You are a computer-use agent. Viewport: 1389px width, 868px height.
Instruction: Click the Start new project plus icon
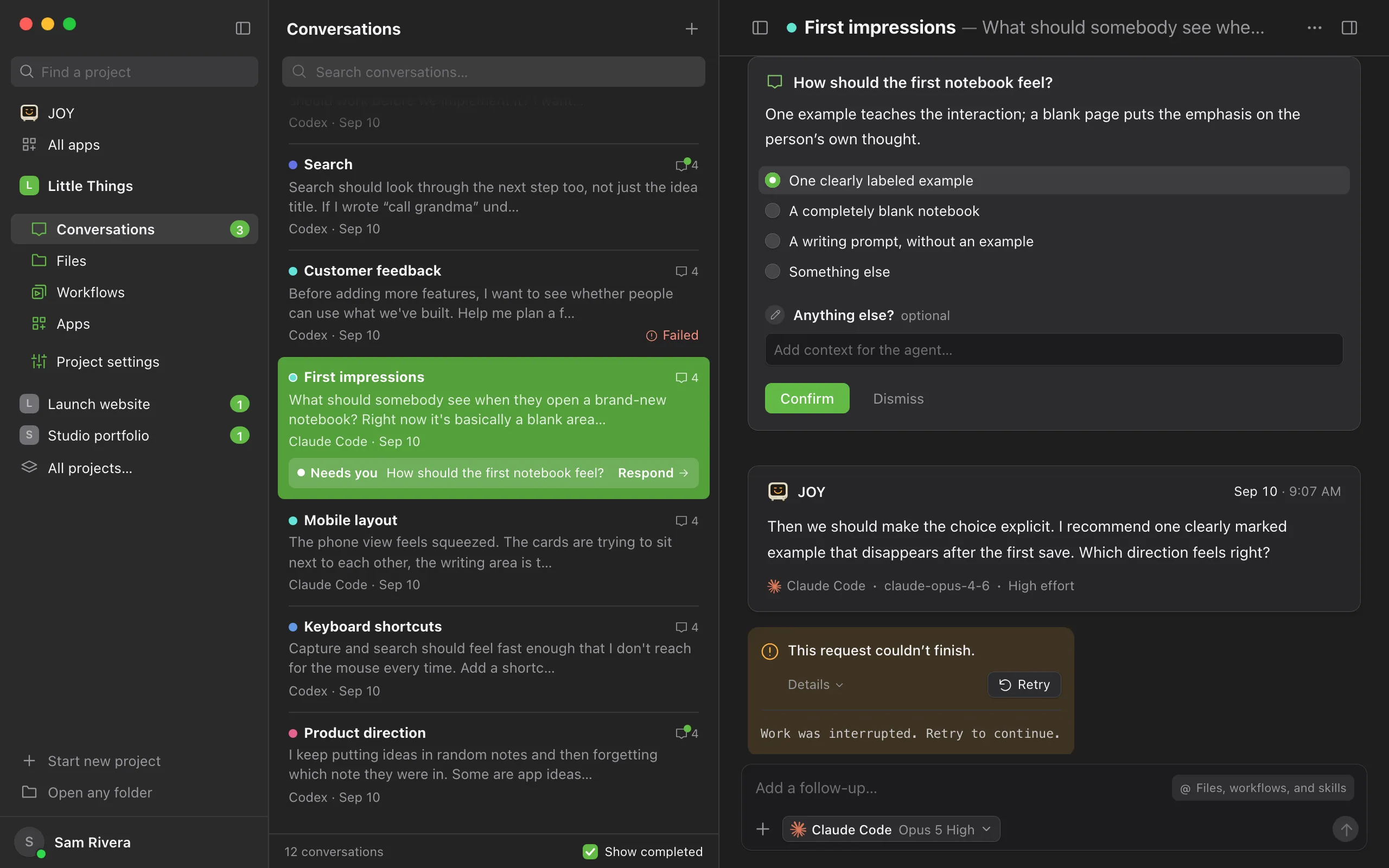click(29, 761)
